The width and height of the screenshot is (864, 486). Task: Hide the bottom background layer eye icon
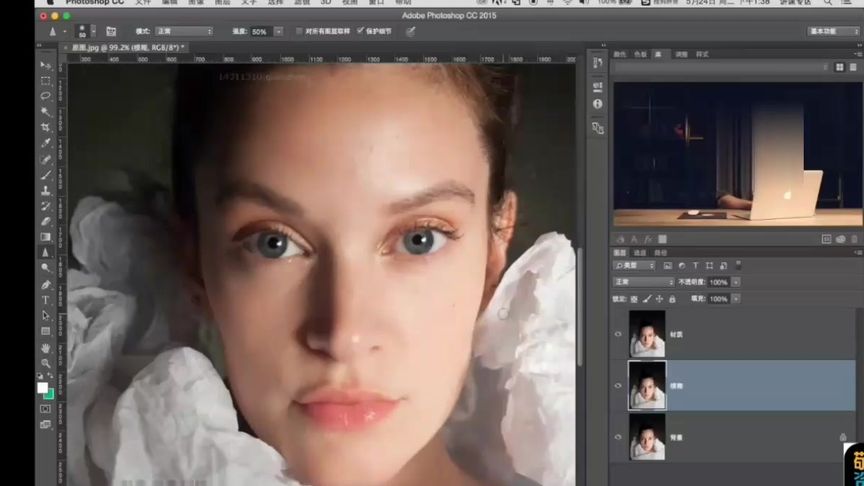618,436
